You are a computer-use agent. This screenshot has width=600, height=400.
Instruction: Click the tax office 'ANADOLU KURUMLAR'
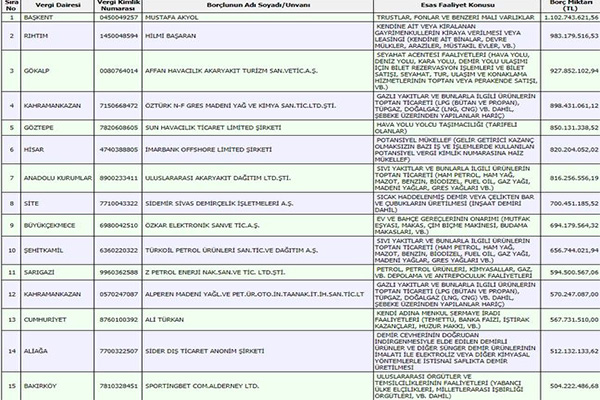tap(58, 178)
